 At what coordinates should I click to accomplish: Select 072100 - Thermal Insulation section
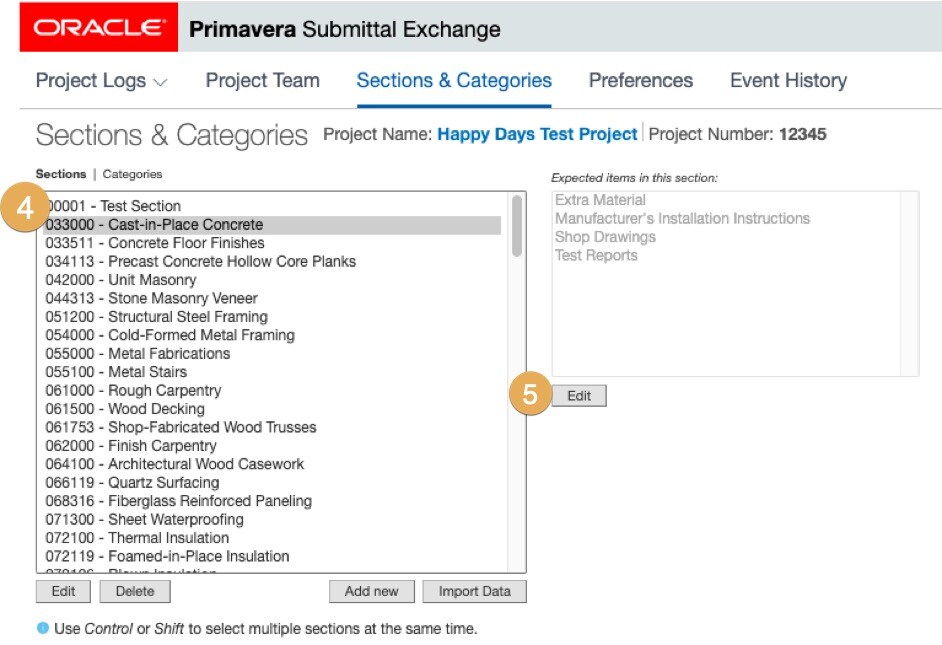tap(137, 538)
